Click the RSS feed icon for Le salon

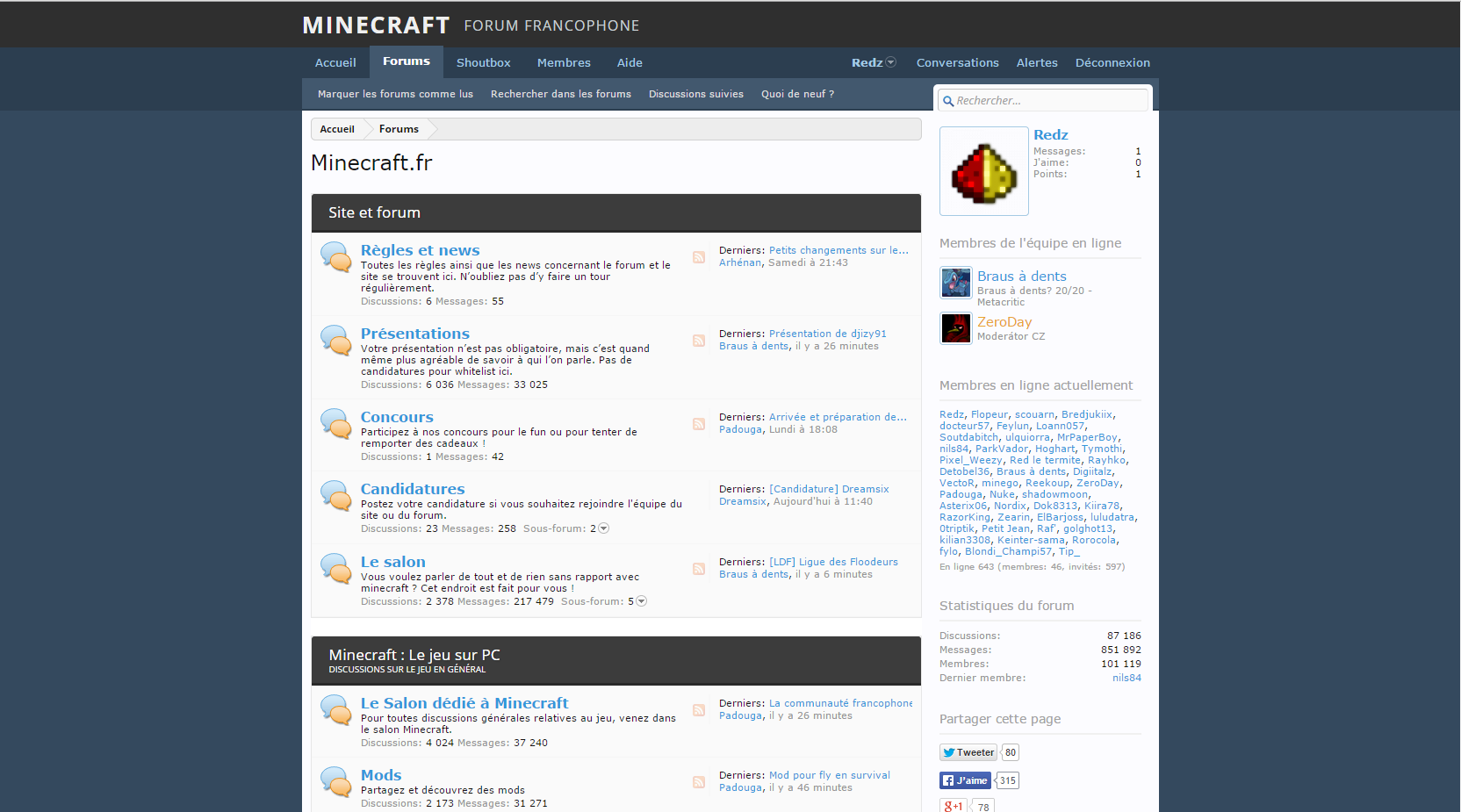(699, 569)
